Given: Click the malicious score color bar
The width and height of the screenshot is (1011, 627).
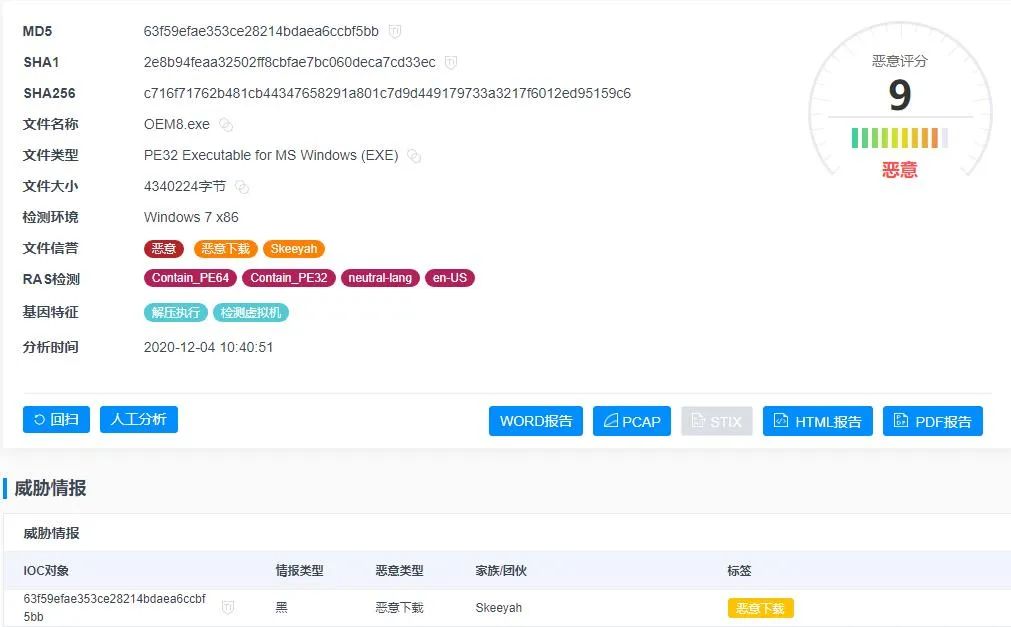Looking at the screenshot, I should coord(899,138).
